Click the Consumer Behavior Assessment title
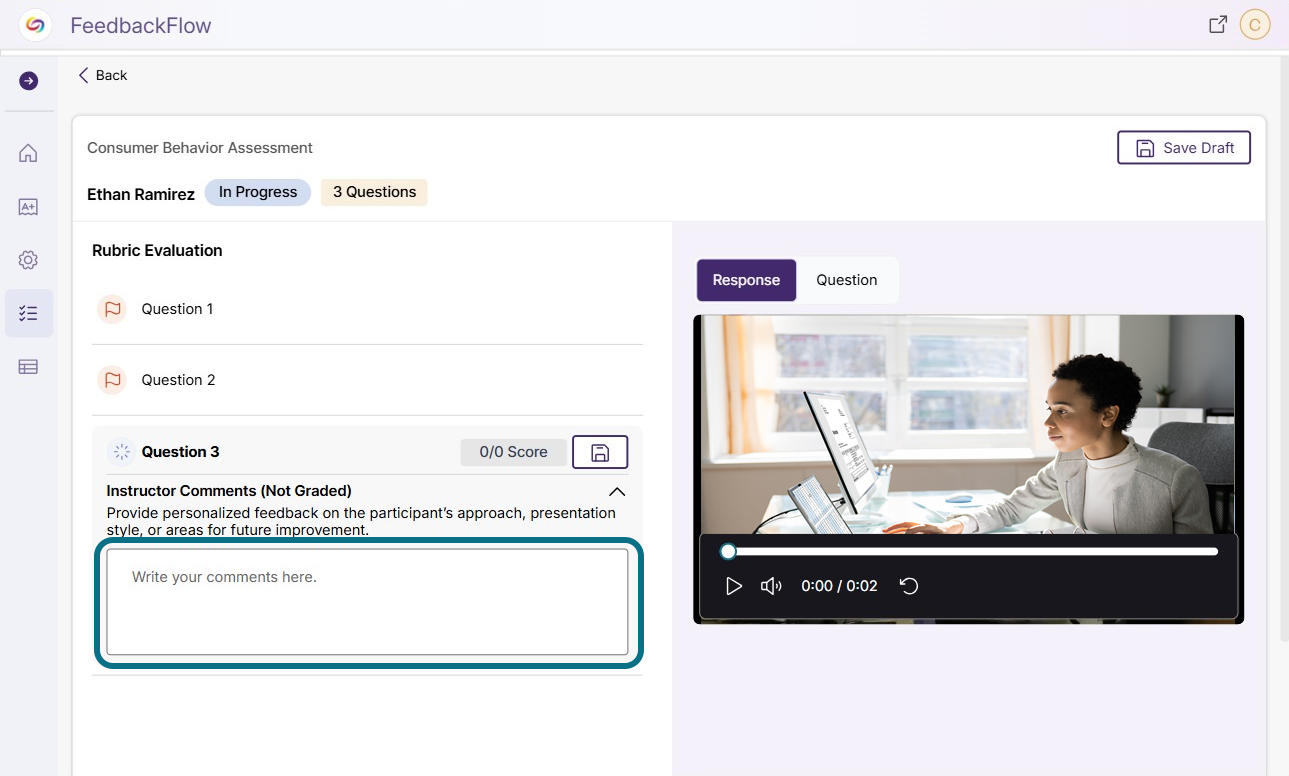Viewport: 1289px width, 776px height. point(200,148)
